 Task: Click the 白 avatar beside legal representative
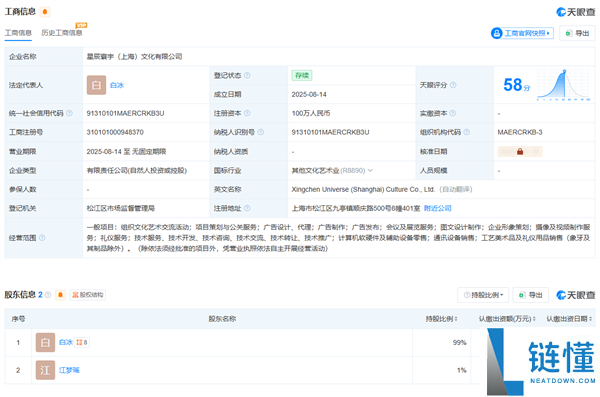pyautogui.click(x=96, y=85)
